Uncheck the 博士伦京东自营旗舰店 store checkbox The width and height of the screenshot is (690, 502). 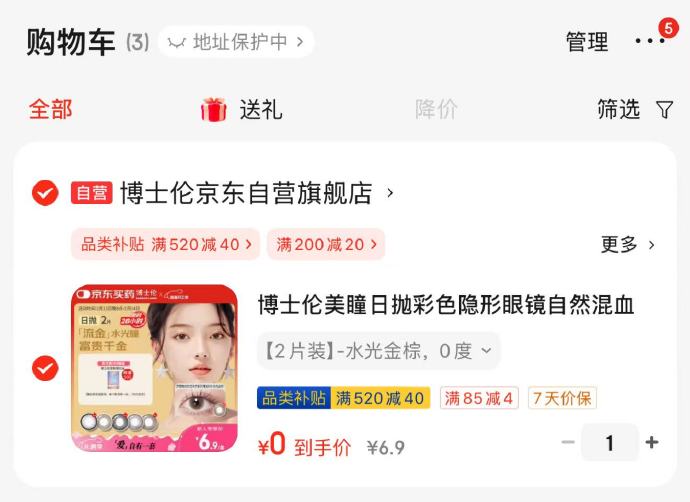click(x=45, y=193)
